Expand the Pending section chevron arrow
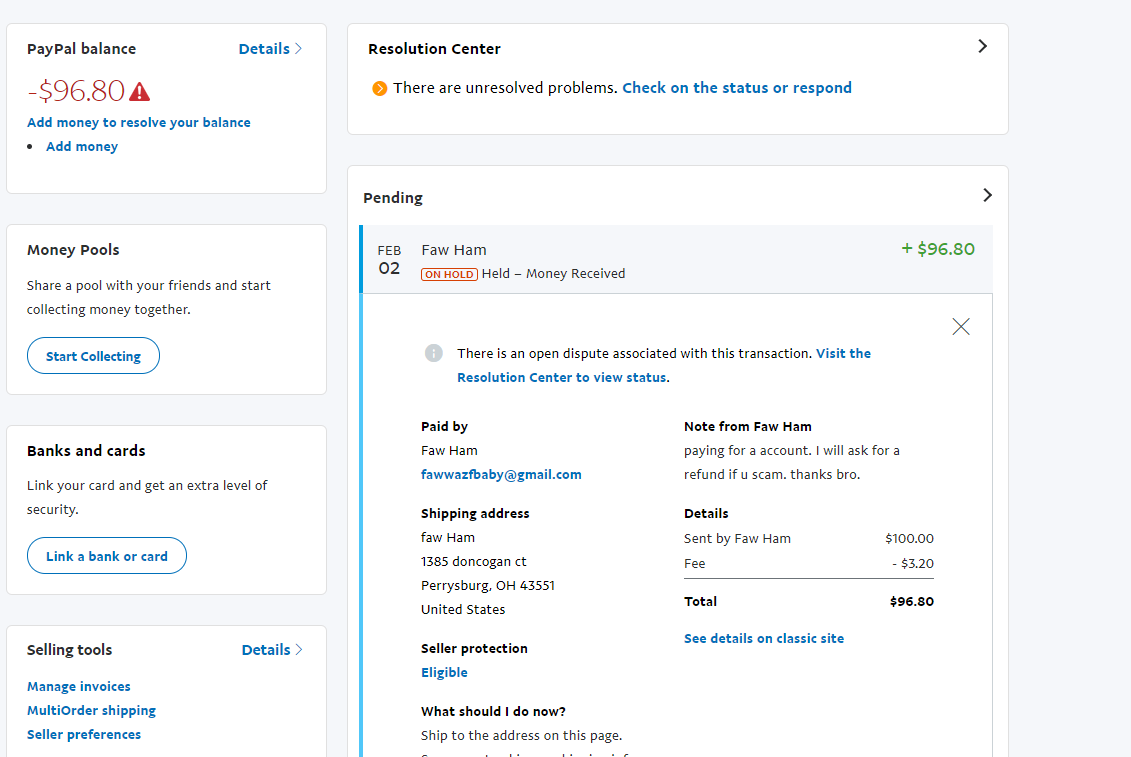 [987, 195]
